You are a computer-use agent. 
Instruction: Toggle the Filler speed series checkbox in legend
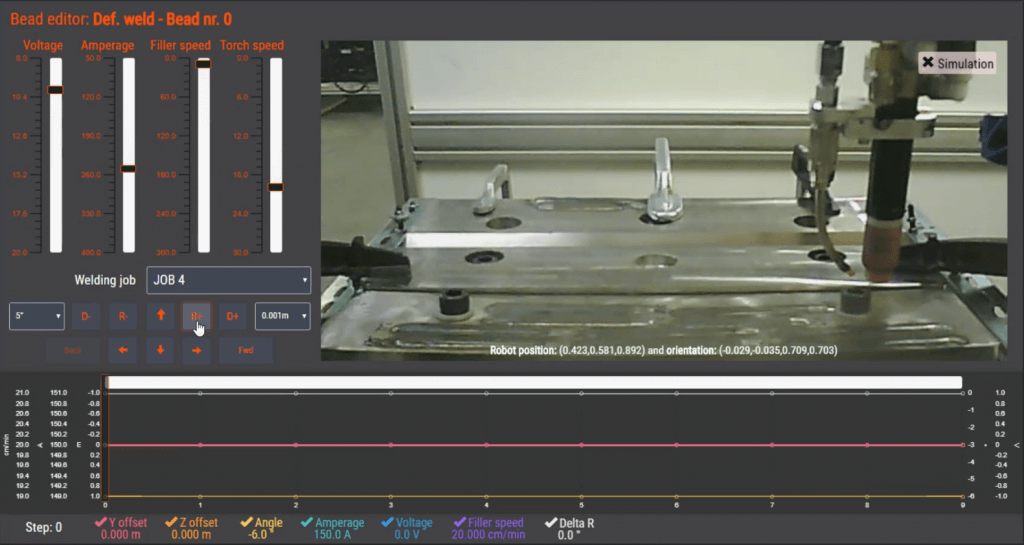pos(460,522)
